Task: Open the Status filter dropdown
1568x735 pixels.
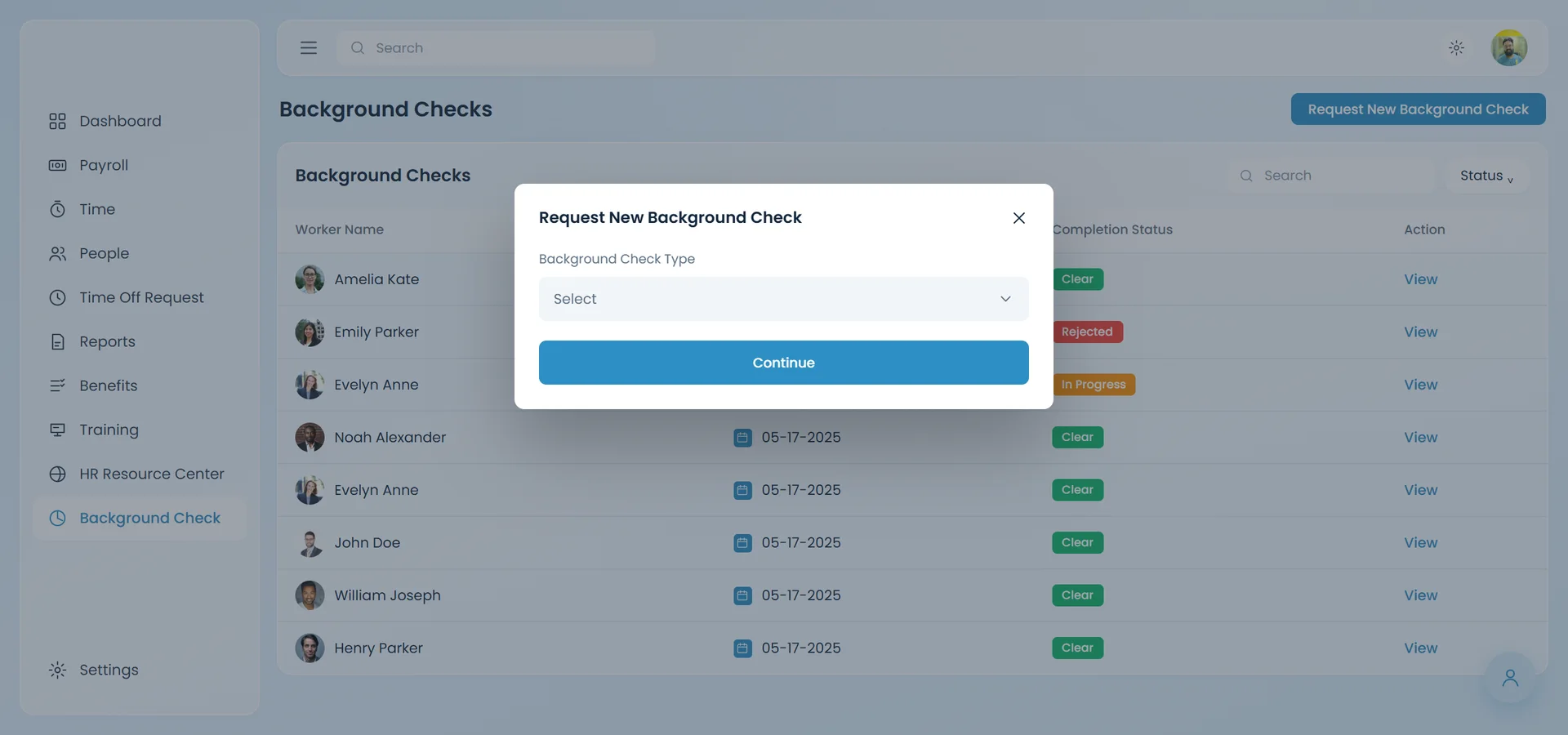Action: click(x=1486, y=176)
